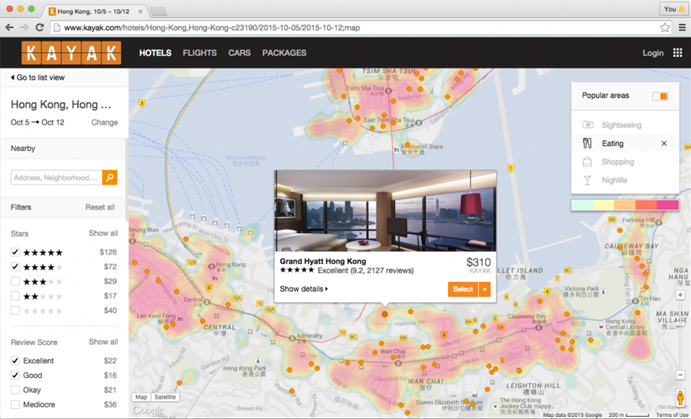Close the Hong Kong browser tab

tap(141, 11)
